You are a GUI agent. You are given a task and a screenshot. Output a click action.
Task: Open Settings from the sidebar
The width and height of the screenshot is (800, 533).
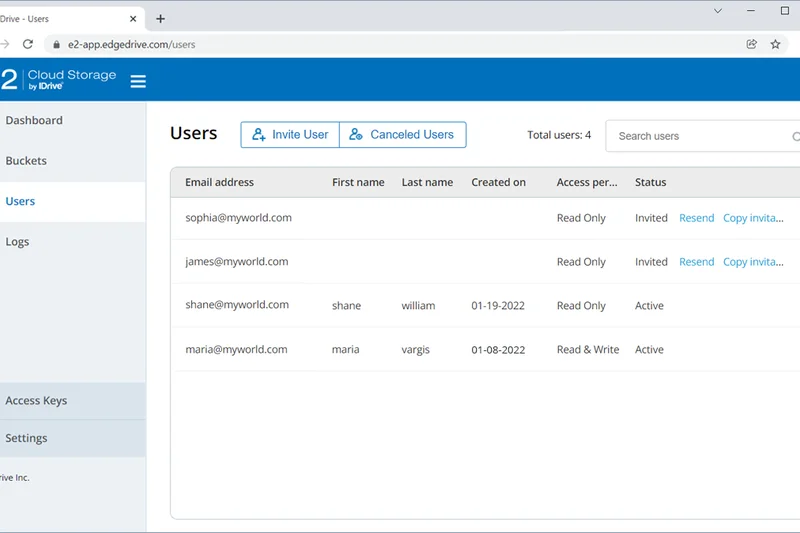tap(26, 438)
